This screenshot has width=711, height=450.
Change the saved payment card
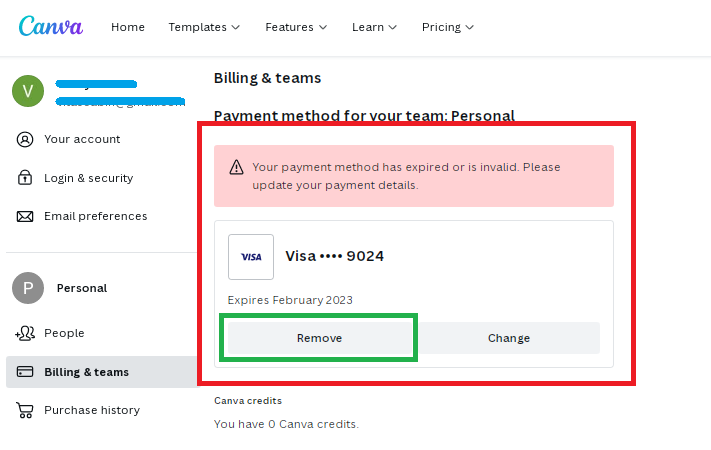click(x=509, y=338)
